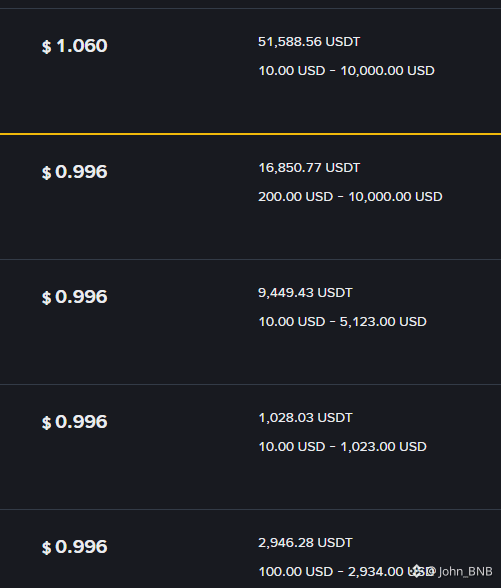Select the $1.060 price
The height and width of the screenshot is (588, 501).
75,46
